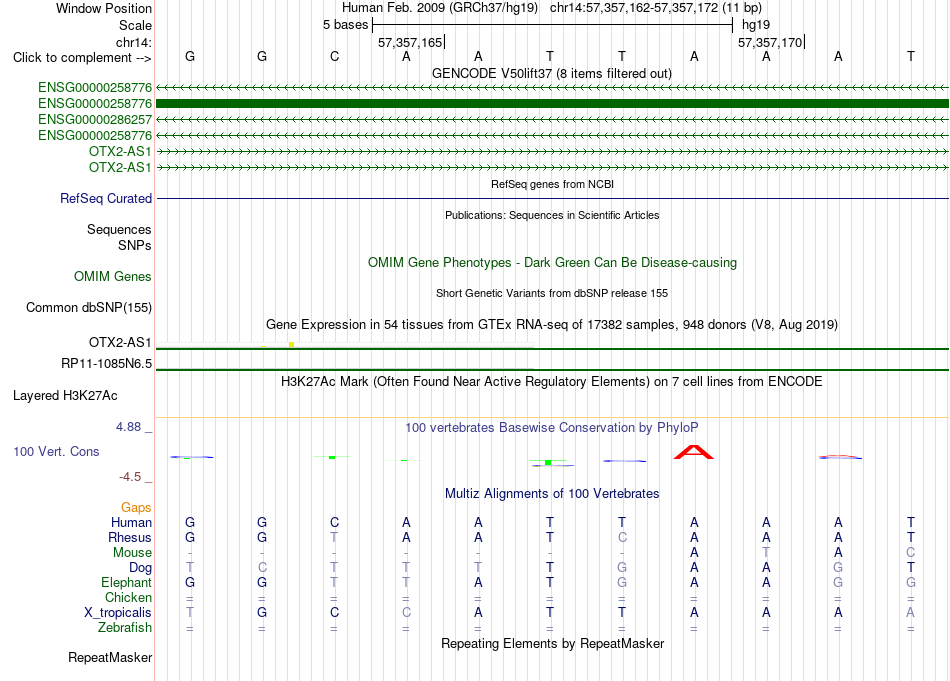The image size is (950, 681).
Task: Select the Chicken alignment row label
Action: click(128, 597)
